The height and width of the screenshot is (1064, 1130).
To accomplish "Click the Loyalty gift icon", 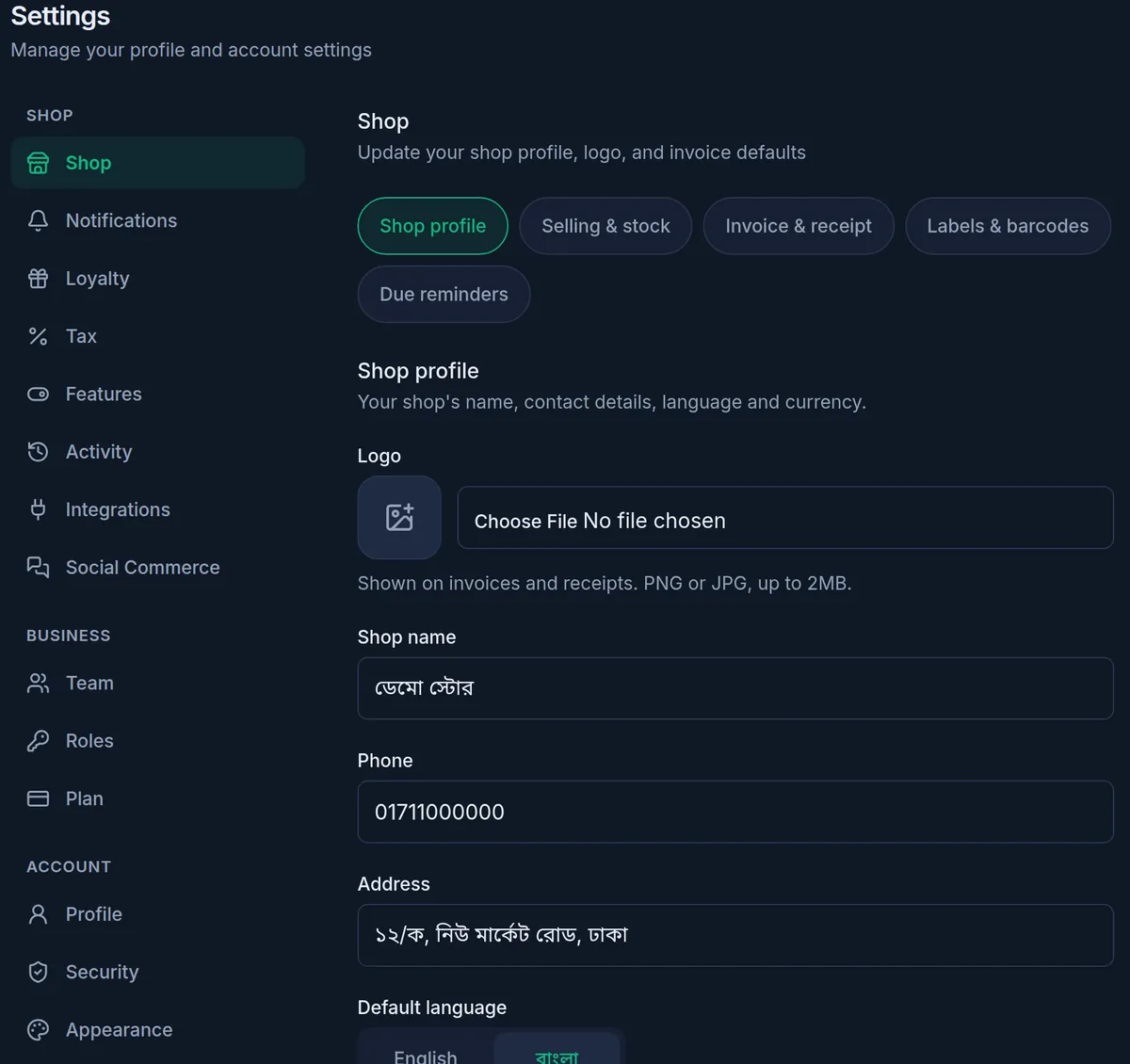I will (x=38, y=279).
